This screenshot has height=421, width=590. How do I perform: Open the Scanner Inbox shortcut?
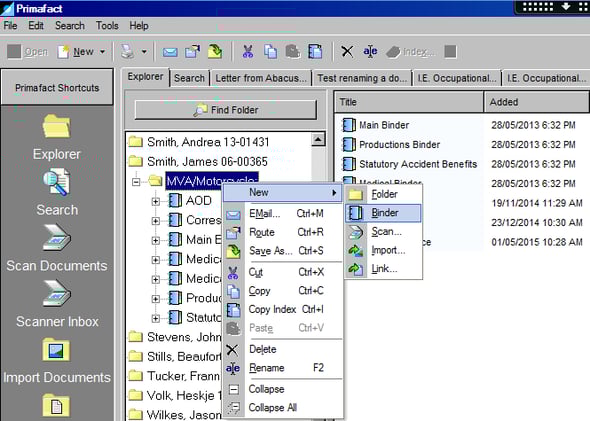coord(57,304)
